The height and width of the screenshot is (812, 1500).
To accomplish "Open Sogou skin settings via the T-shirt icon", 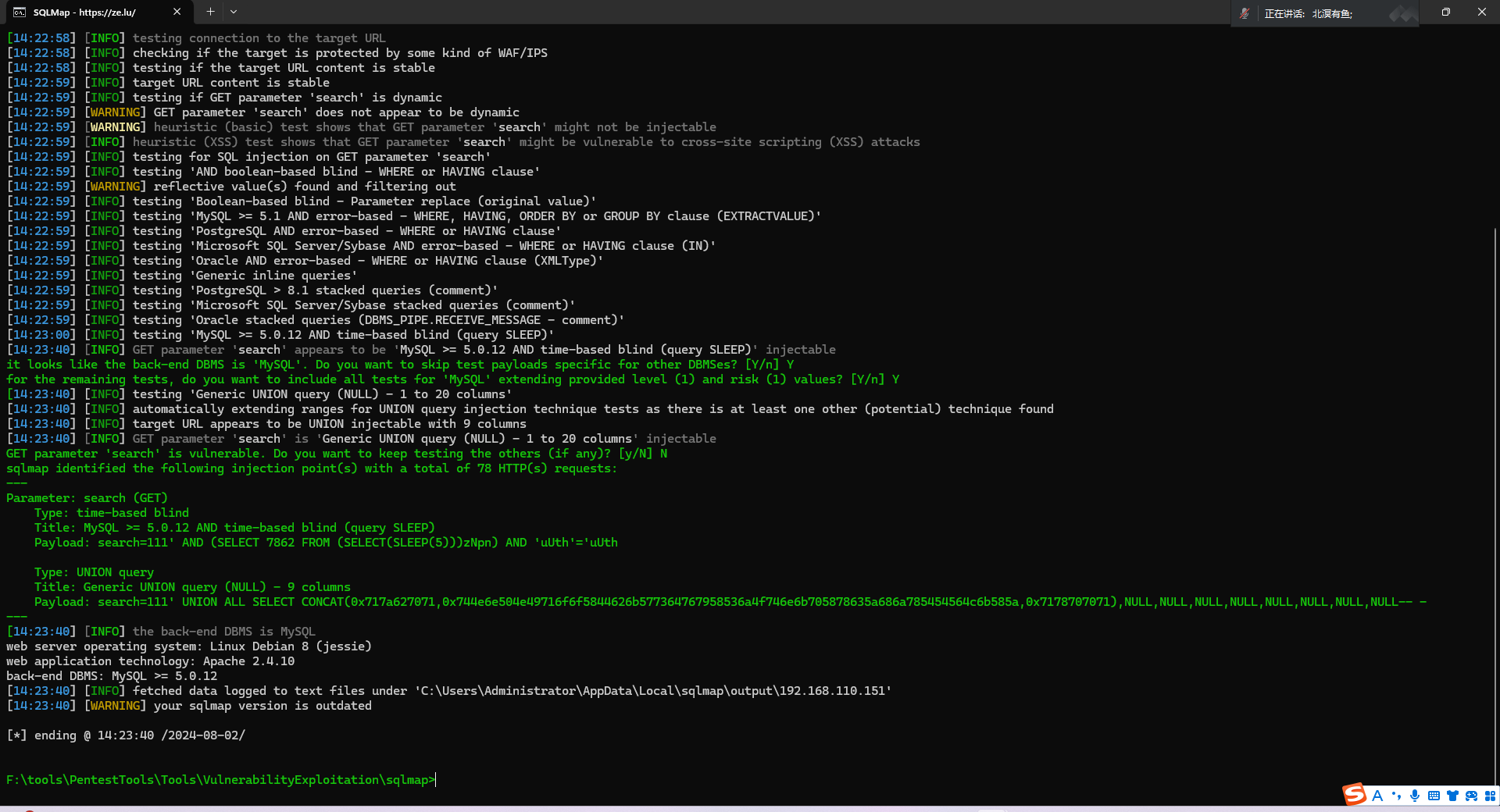I will point(1454,796).
